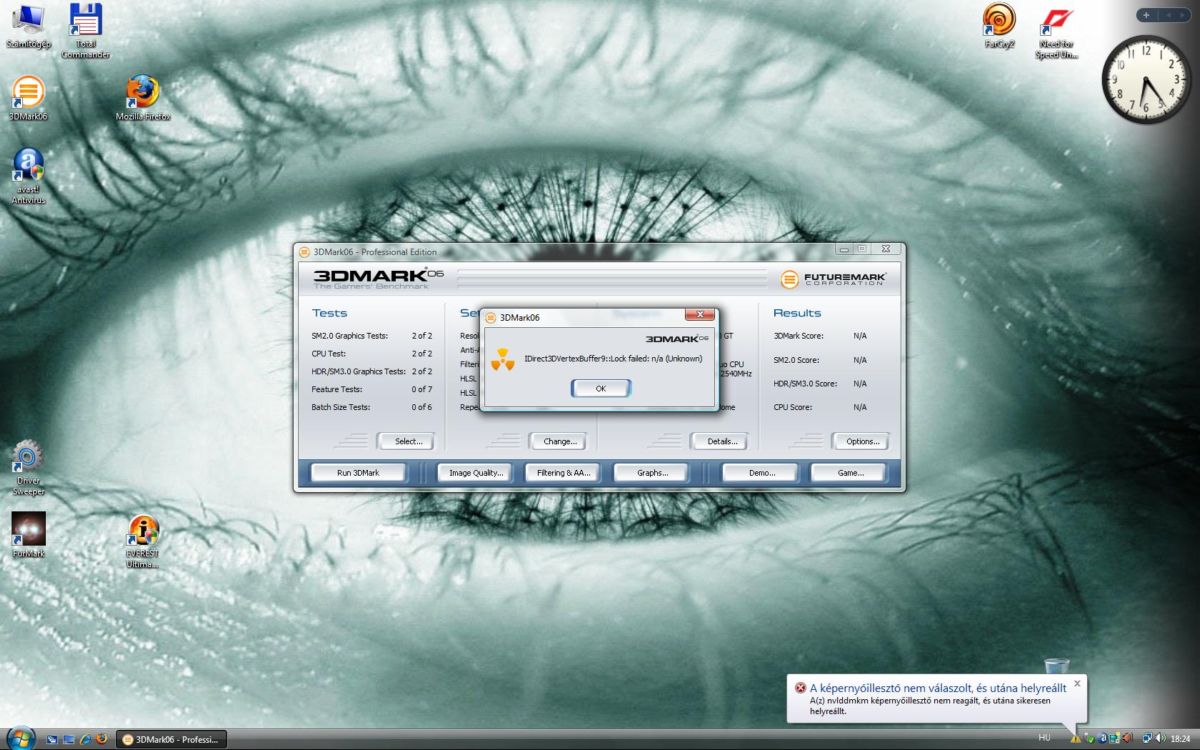The height and width of the screenshot is (750, 1200).
Task: Dismiss the display driver notification balloon
Action: coord(1077,685)
